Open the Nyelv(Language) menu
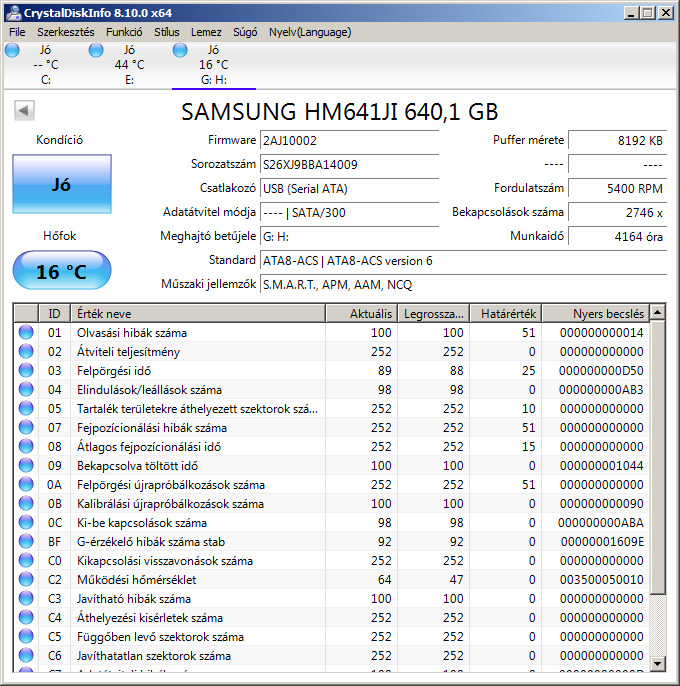 point(309,32)
